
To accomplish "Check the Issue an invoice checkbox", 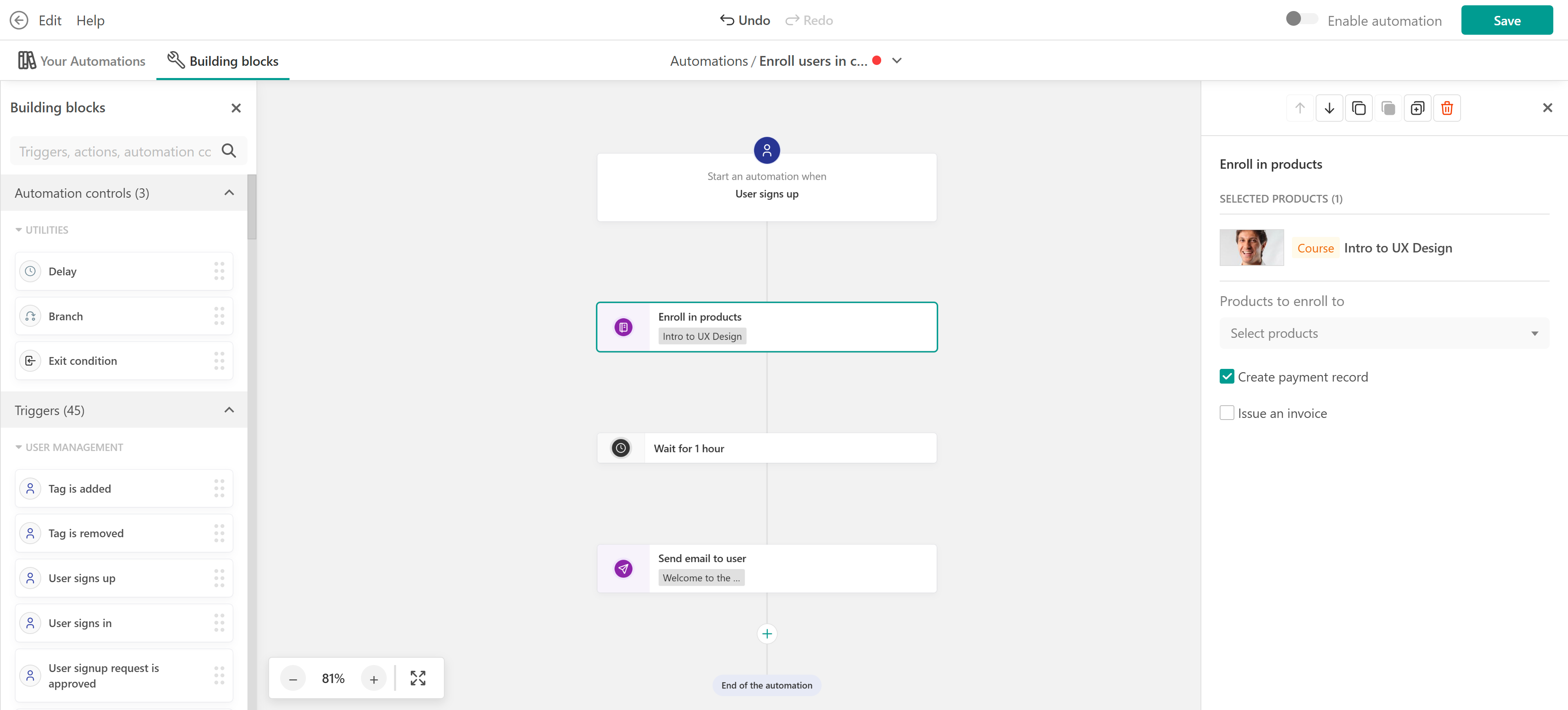I will click(1227, 413).
